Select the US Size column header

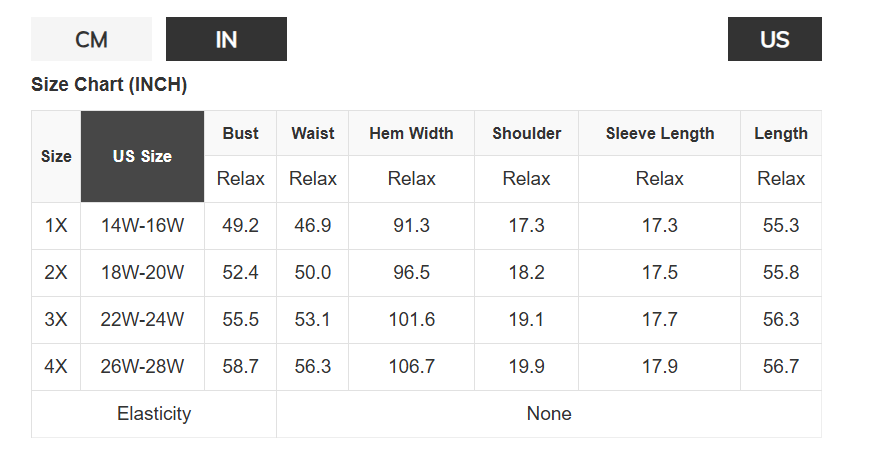pyautogui.click(x=142, y=157)
